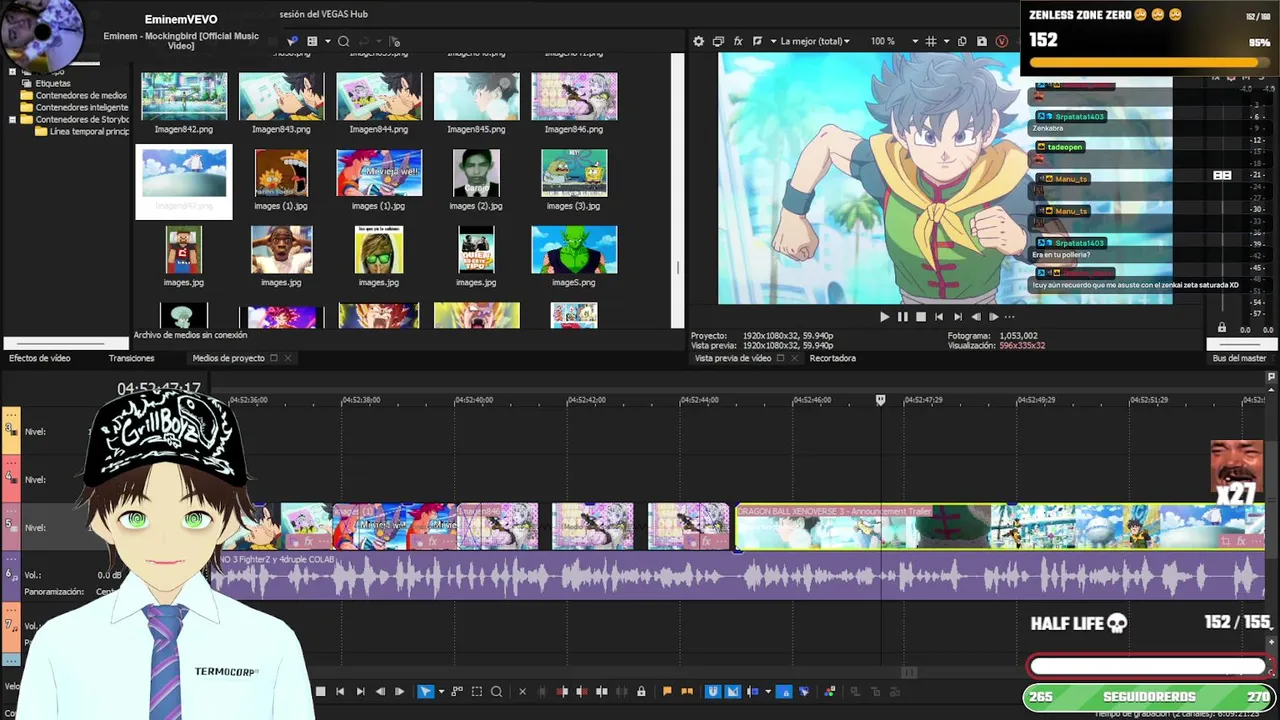Viewport: 1280px width, 720px height.
Task: Play video in the preview window
Action: pos(884,317)
